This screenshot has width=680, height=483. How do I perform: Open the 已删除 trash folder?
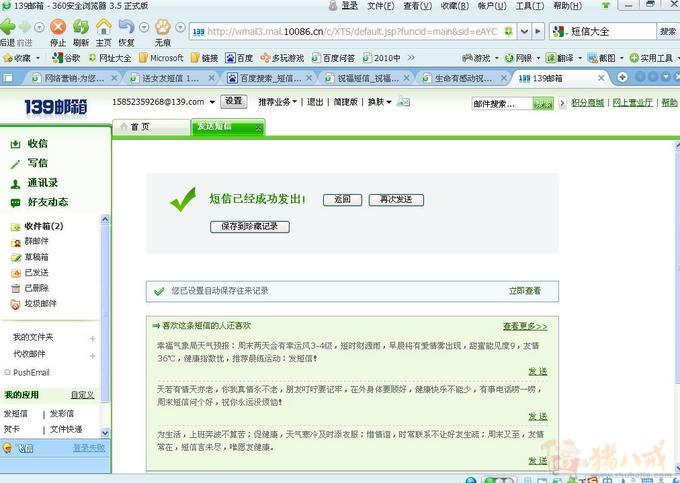(x=30, y=288)
